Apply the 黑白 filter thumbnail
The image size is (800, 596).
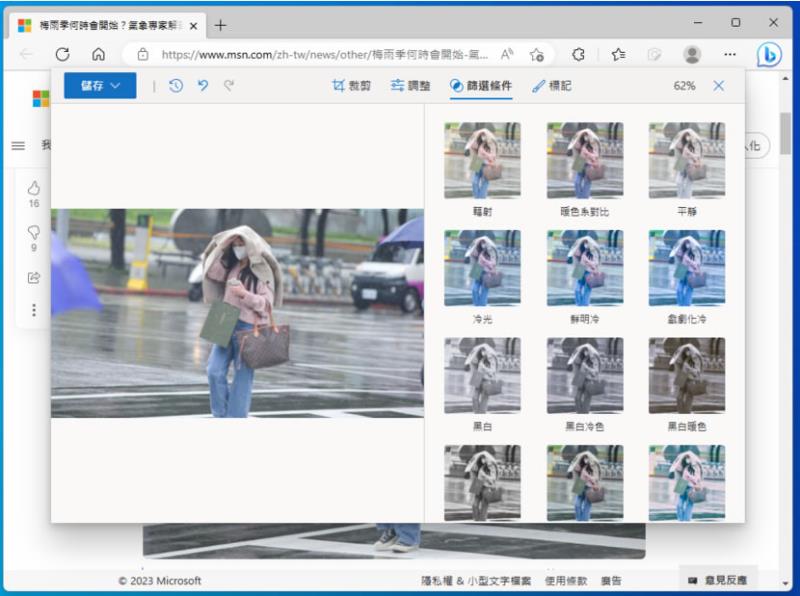[482, 376]
